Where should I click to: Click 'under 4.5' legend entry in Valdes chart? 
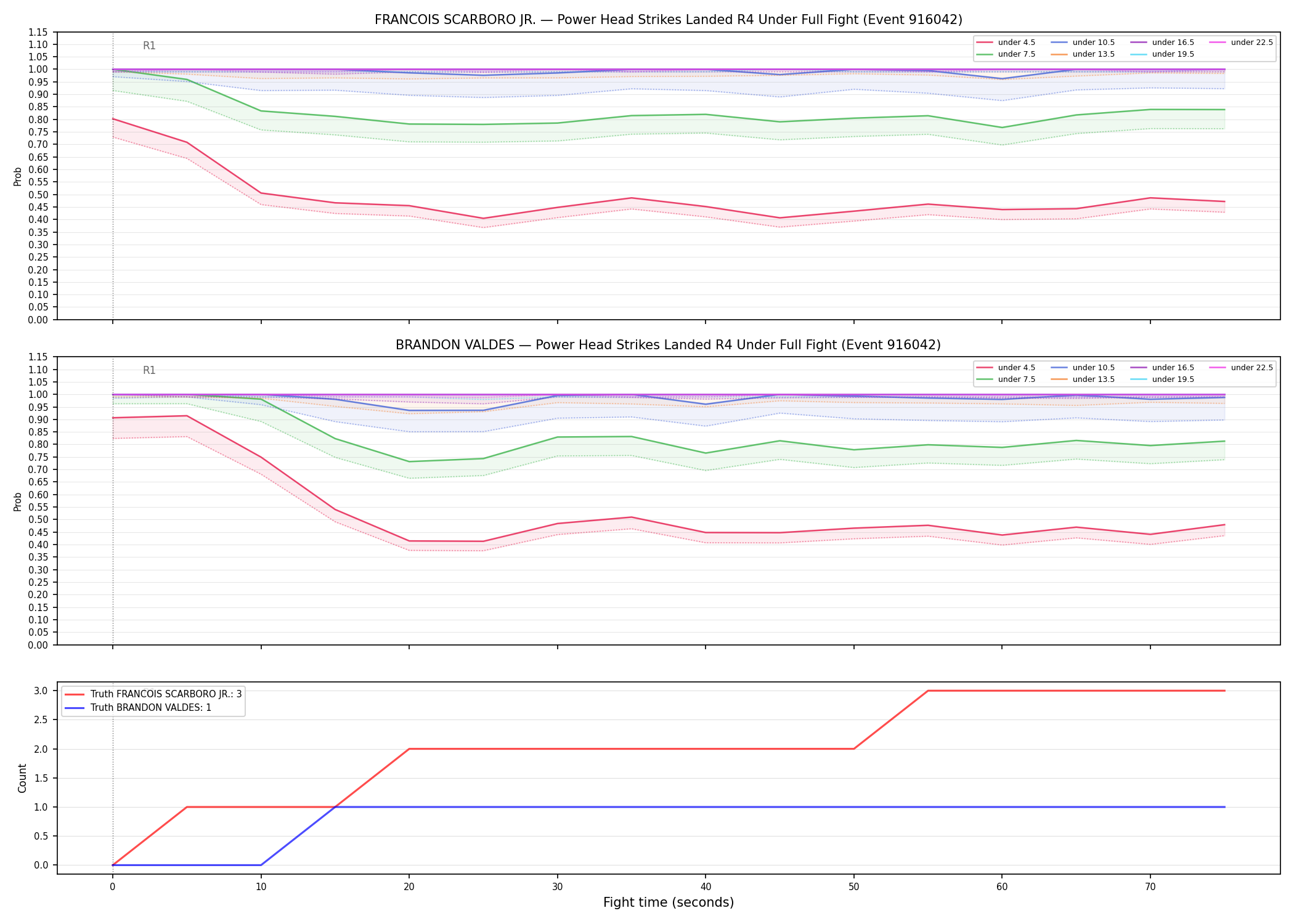pos(1006,368)
